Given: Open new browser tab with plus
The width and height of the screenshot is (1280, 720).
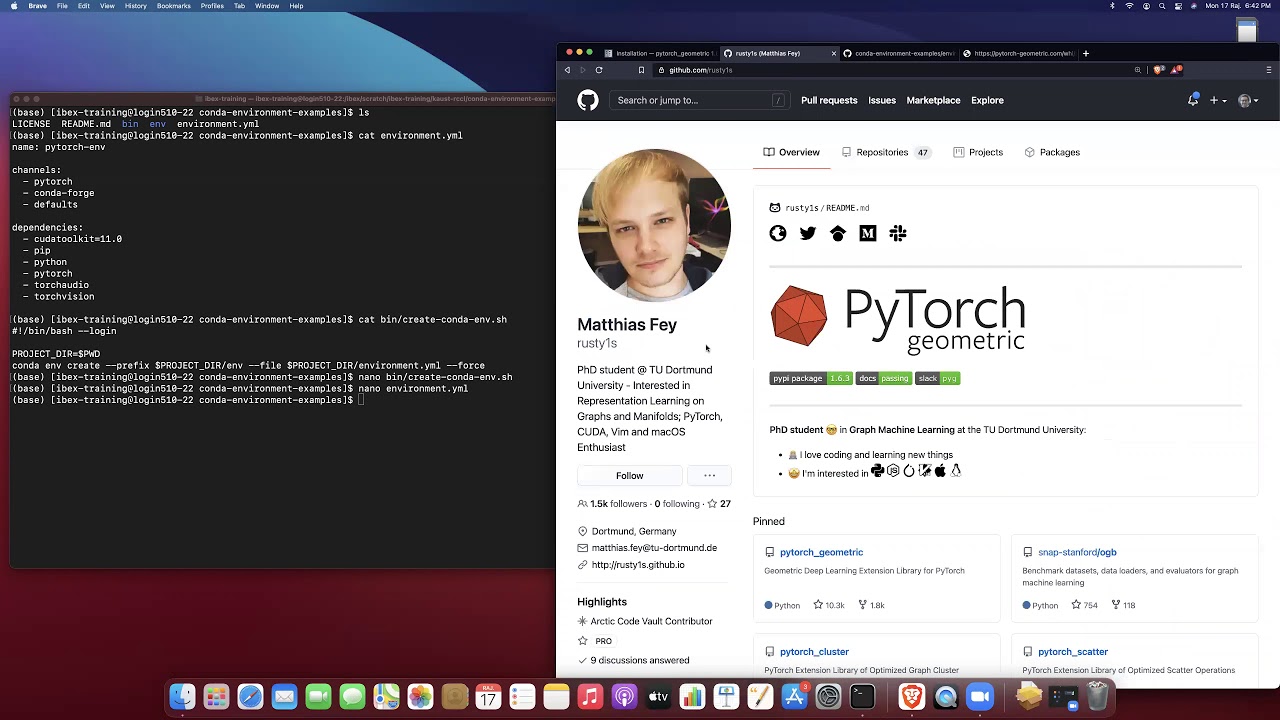Looking at the screenshot, I should tap(1086, 53).
